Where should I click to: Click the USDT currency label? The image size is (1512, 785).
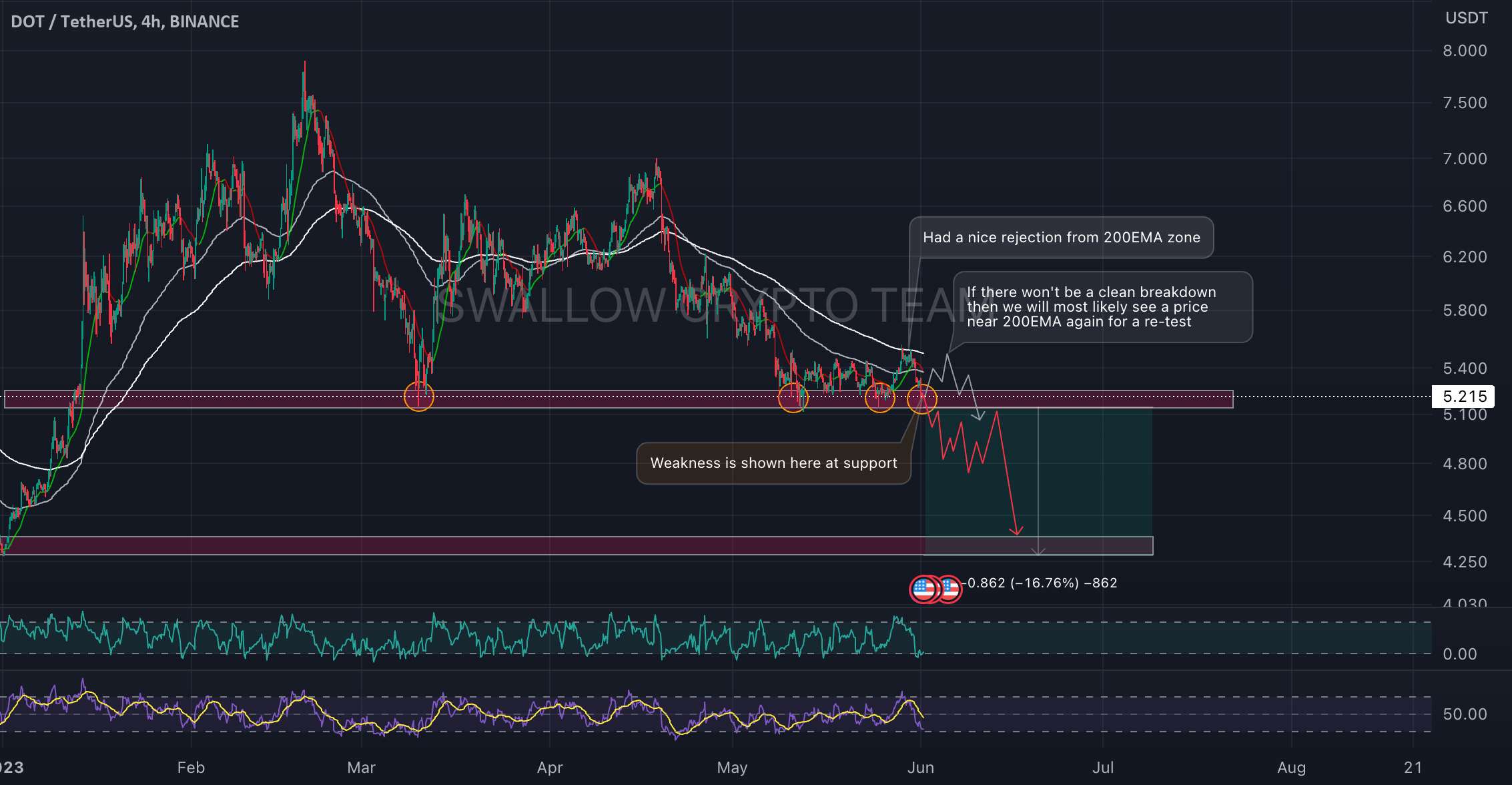pyautogui.click(x=1466, y=18)
